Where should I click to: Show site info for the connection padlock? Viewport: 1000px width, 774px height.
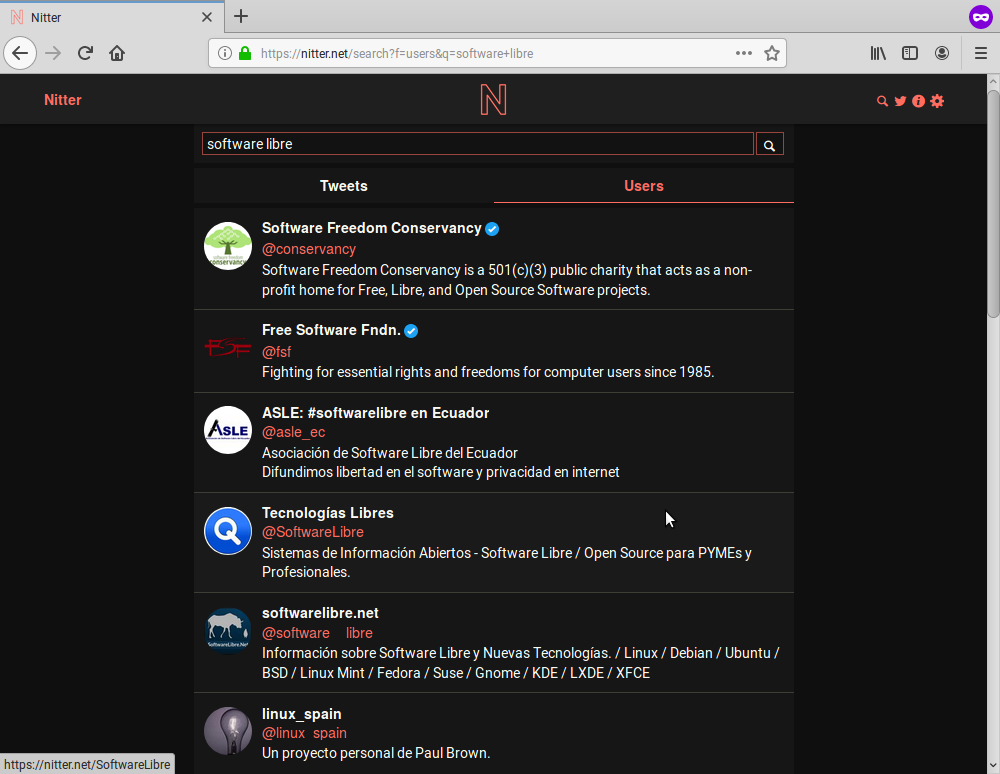[245, 53]
